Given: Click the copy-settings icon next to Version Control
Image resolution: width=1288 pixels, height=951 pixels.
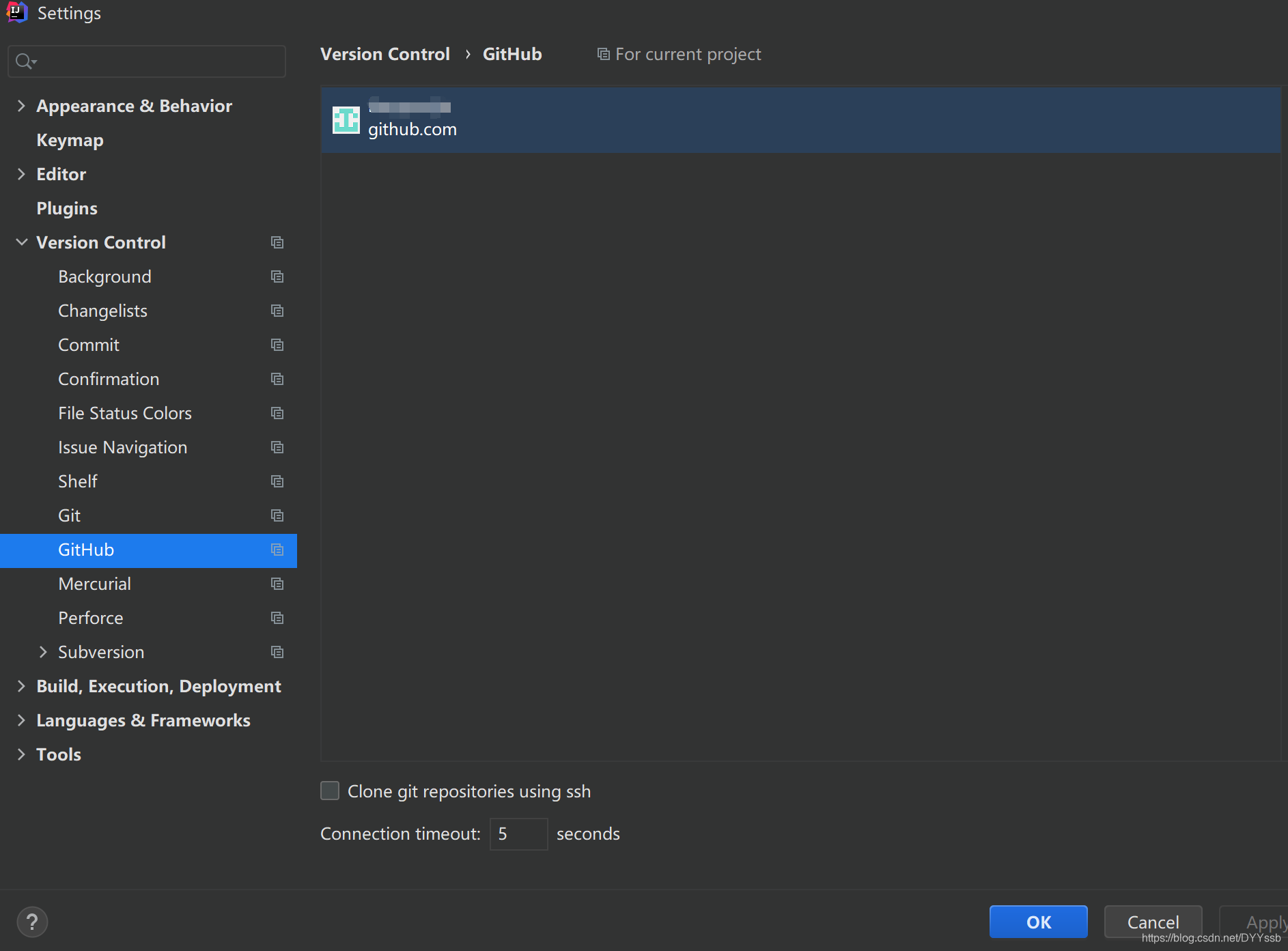Looking at the screenshot, I should 277,242.
